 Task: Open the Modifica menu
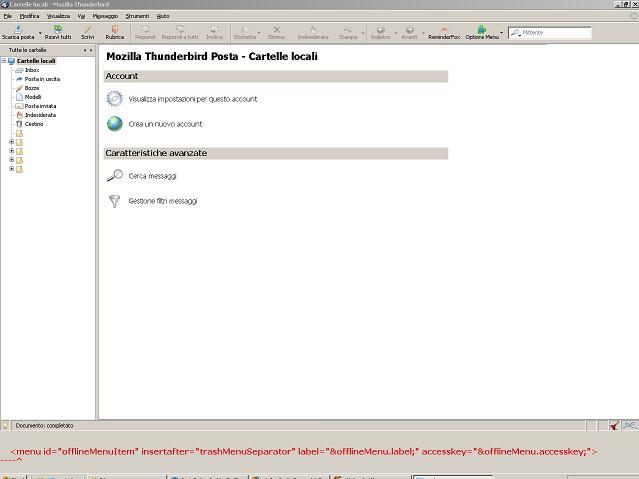[x=29, y=16]
